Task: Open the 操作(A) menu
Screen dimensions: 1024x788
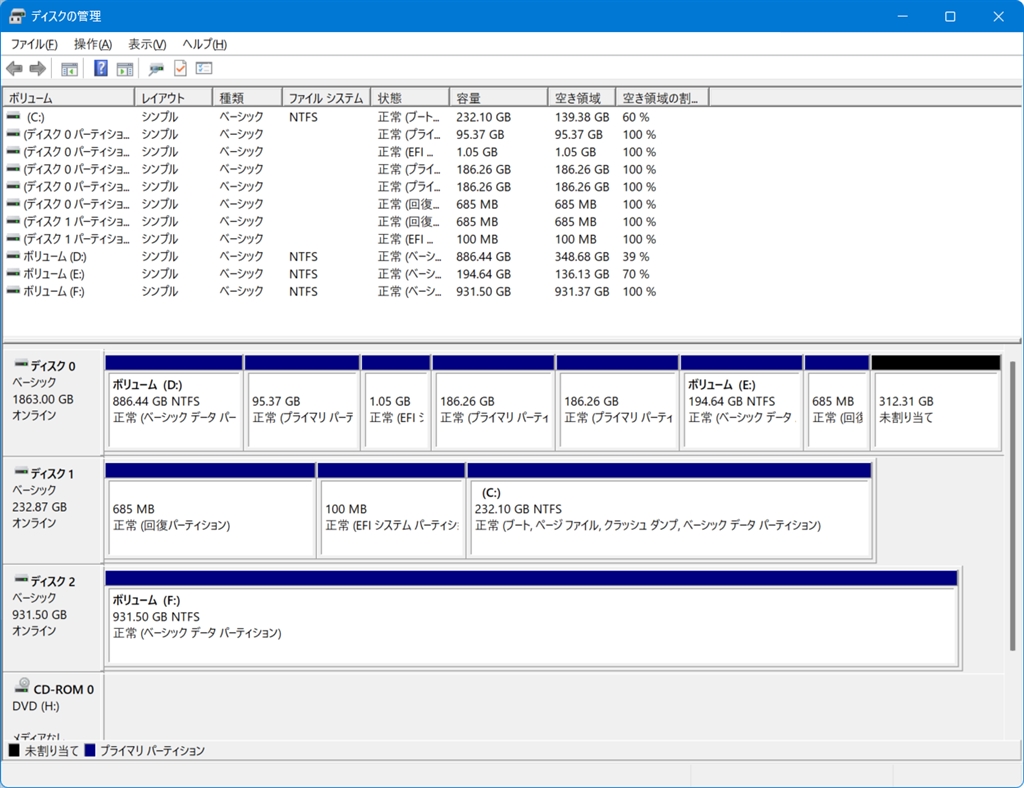Action: tap(92, 44)
